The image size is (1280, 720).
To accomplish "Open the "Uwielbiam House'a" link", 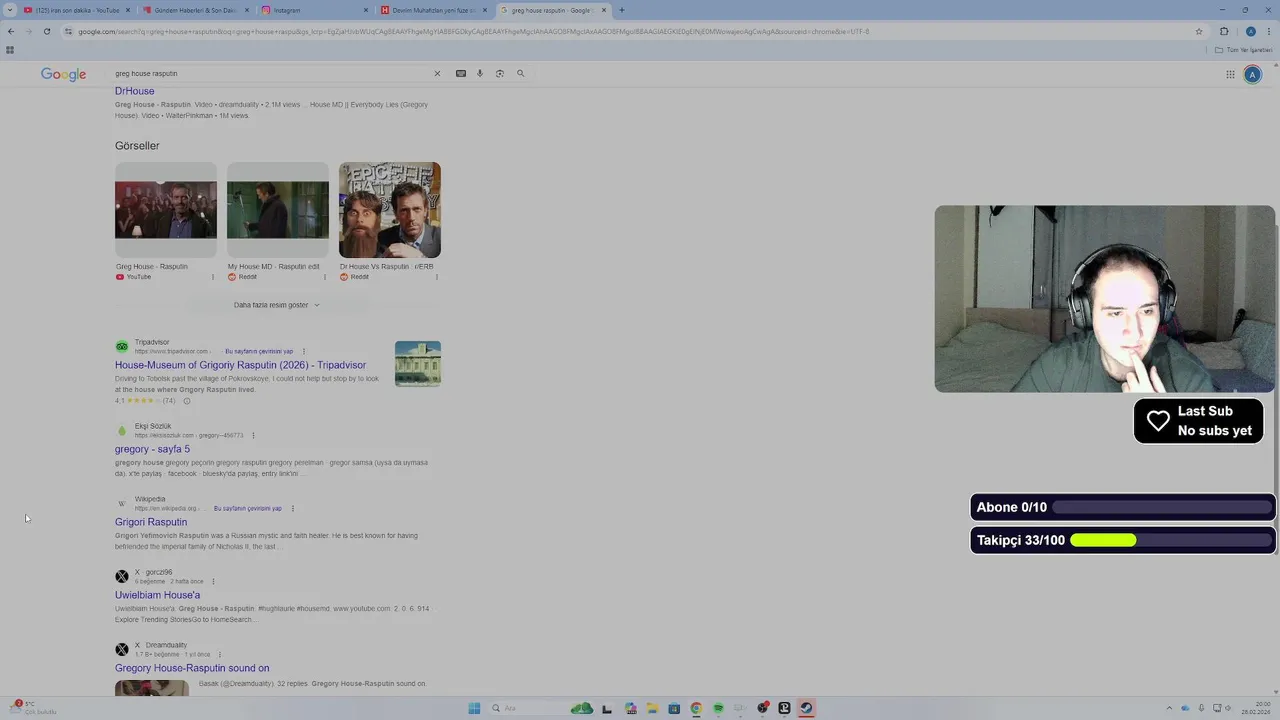I will 157,595.
